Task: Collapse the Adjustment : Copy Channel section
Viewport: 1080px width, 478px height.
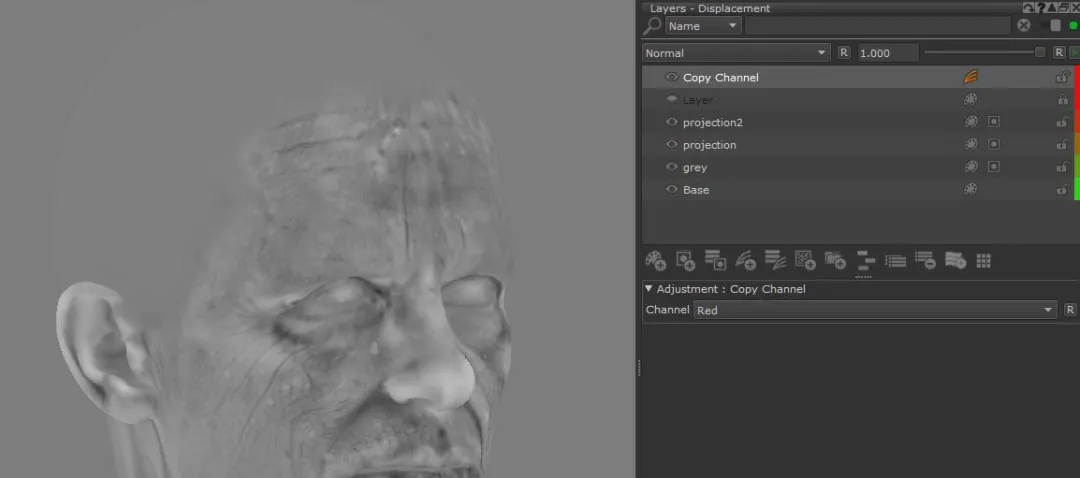Action: 648,289
